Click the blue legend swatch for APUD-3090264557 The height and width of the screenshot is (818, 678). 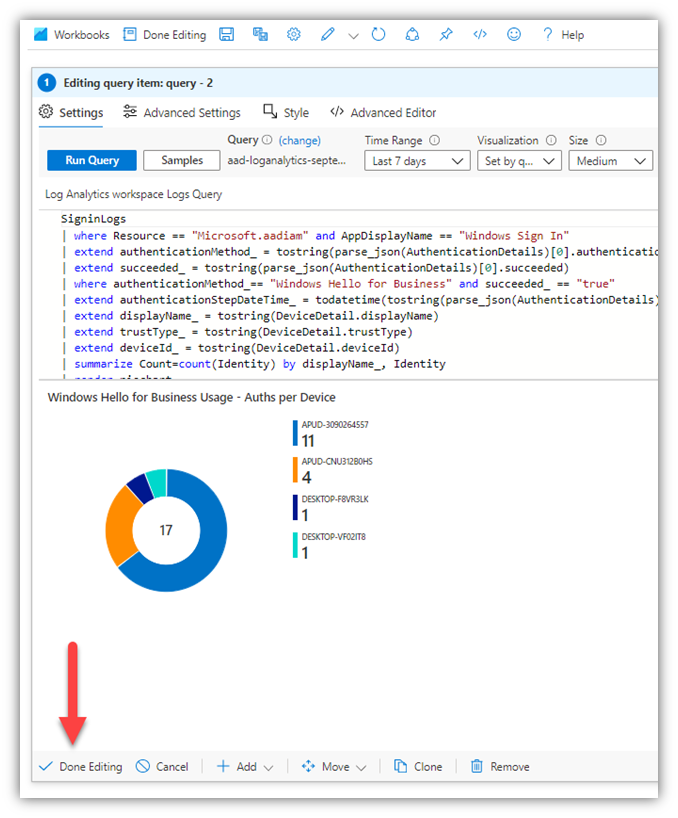click(295, 433)
